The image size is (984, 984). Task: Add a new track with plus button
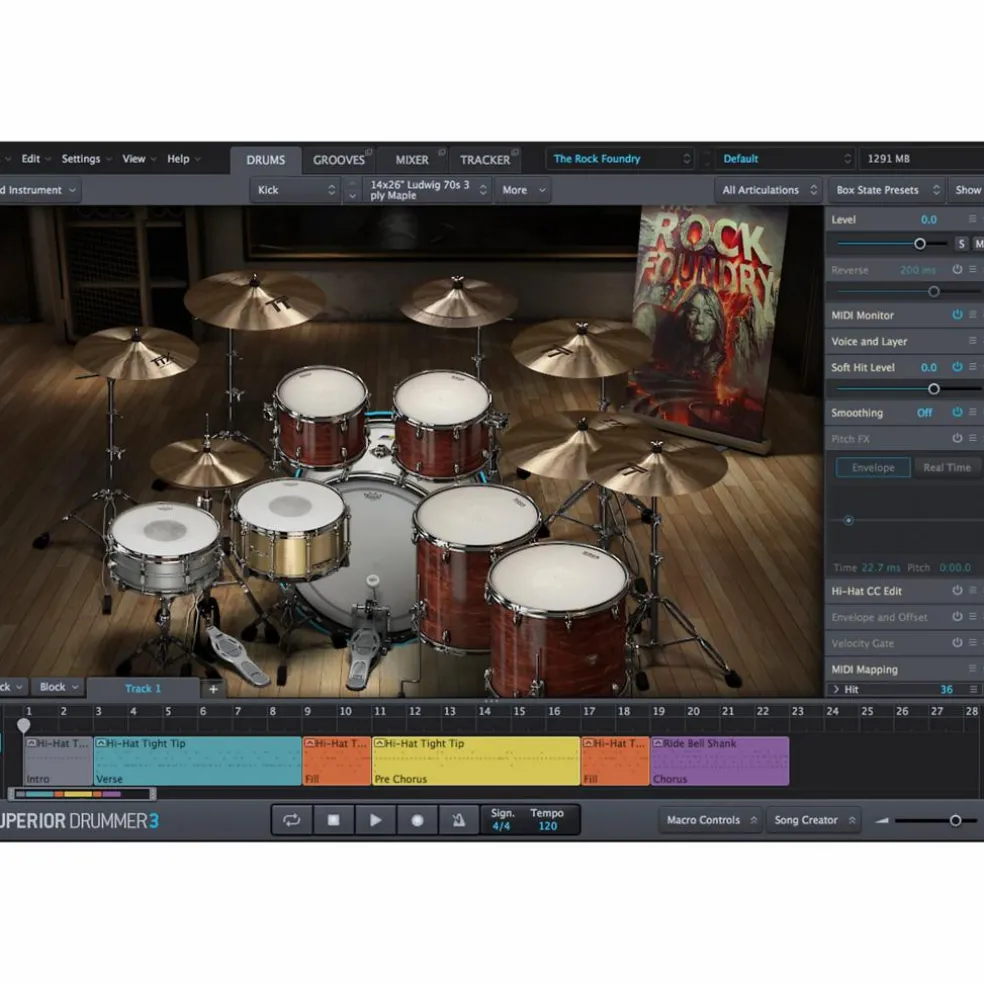click(x=213, y=688)
